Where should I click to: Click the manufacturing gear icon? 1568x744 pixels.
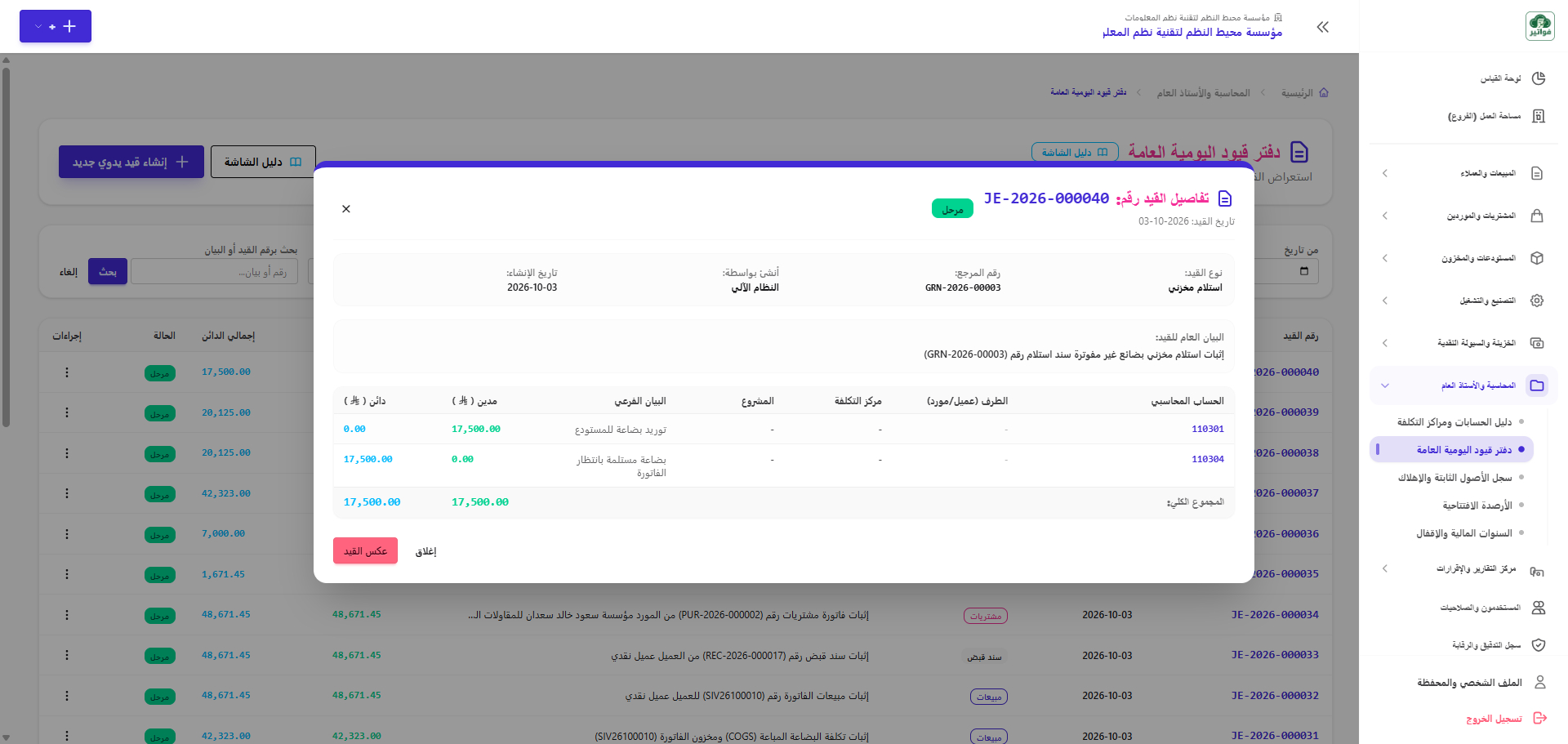pos(1537,301)
